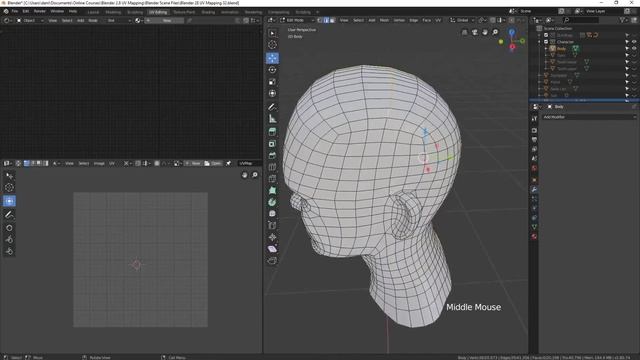Enable vertex select mode
Viewport: 640px width, 360px height.
(x=320, y=20)
